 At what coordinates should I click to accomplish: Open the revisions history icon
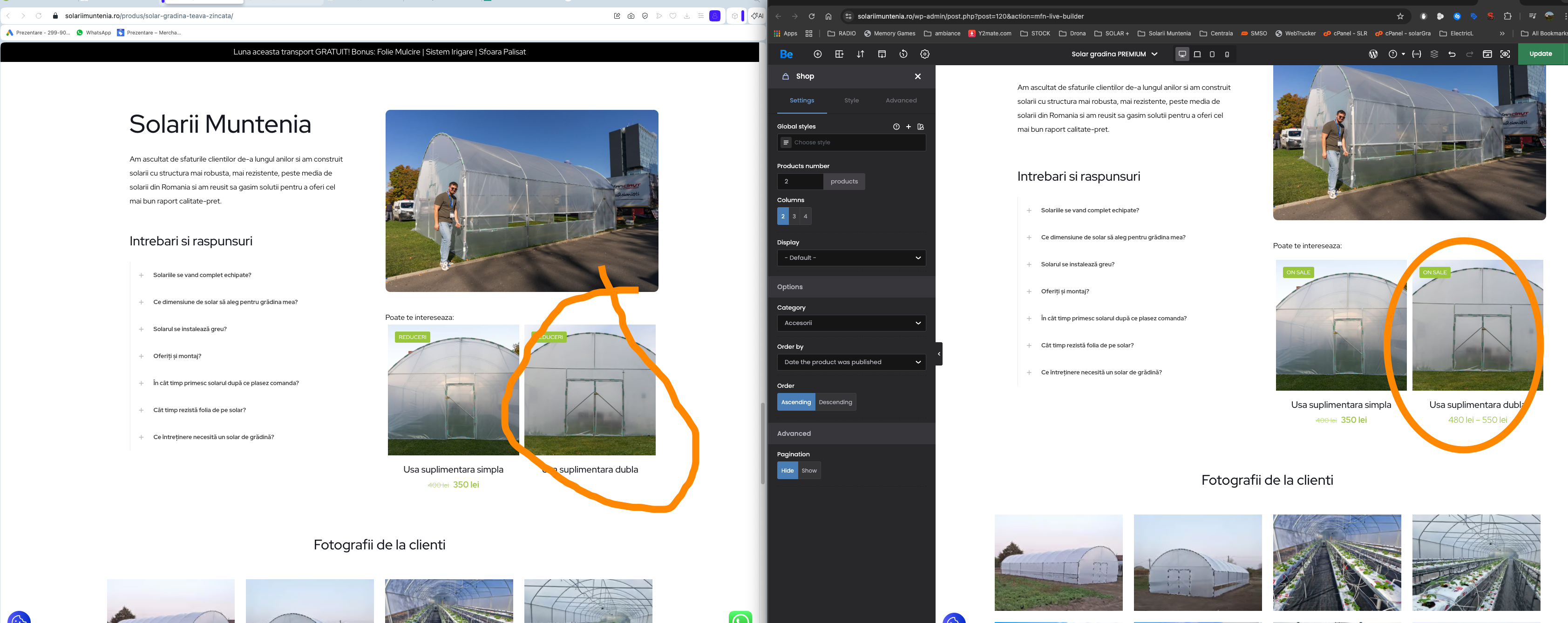tap(903, 54)
